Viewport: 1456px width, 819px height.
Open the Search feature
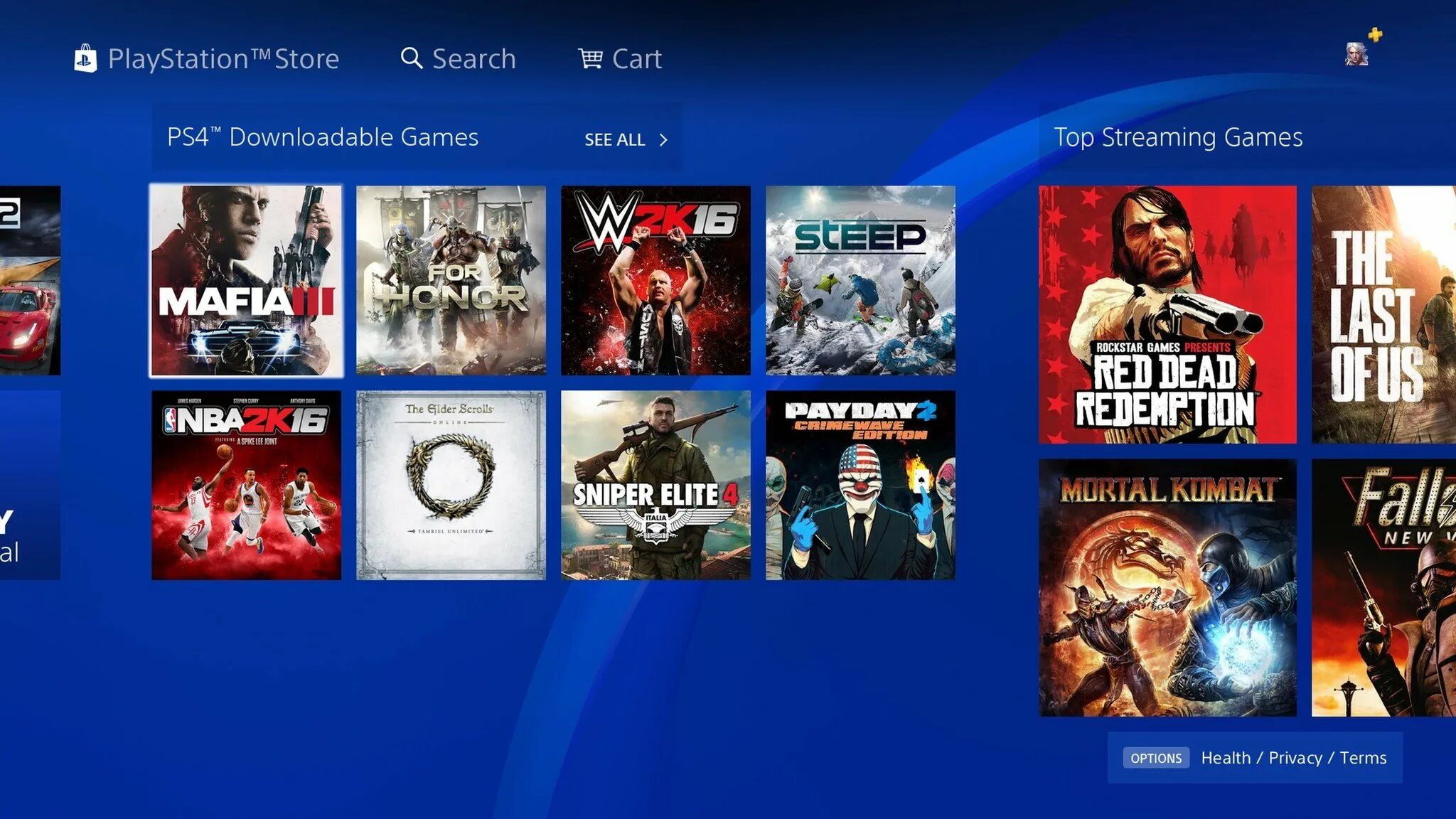coord(457,58)
